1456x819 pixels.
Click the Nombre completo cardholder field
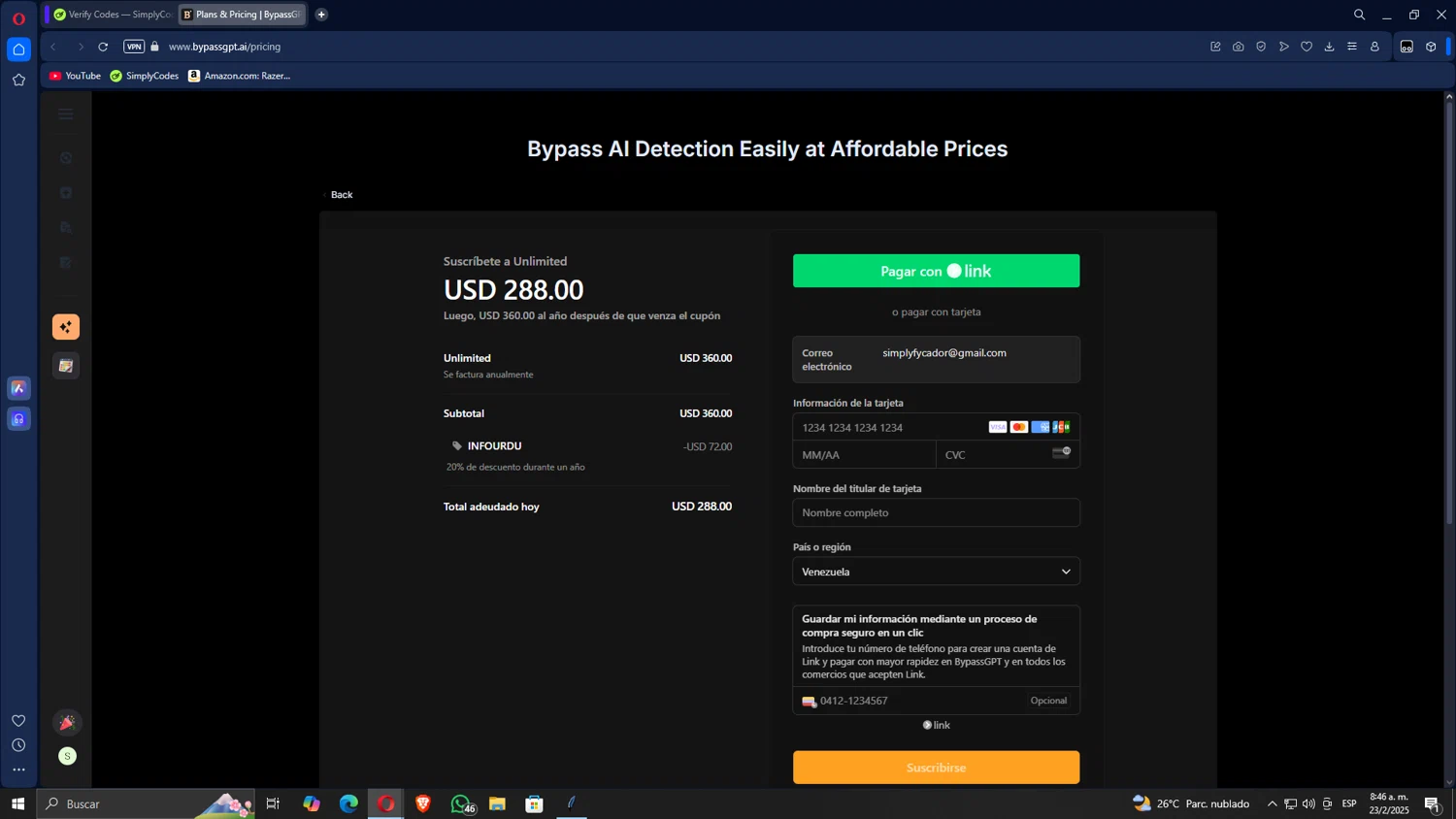(x=936, y=512)
